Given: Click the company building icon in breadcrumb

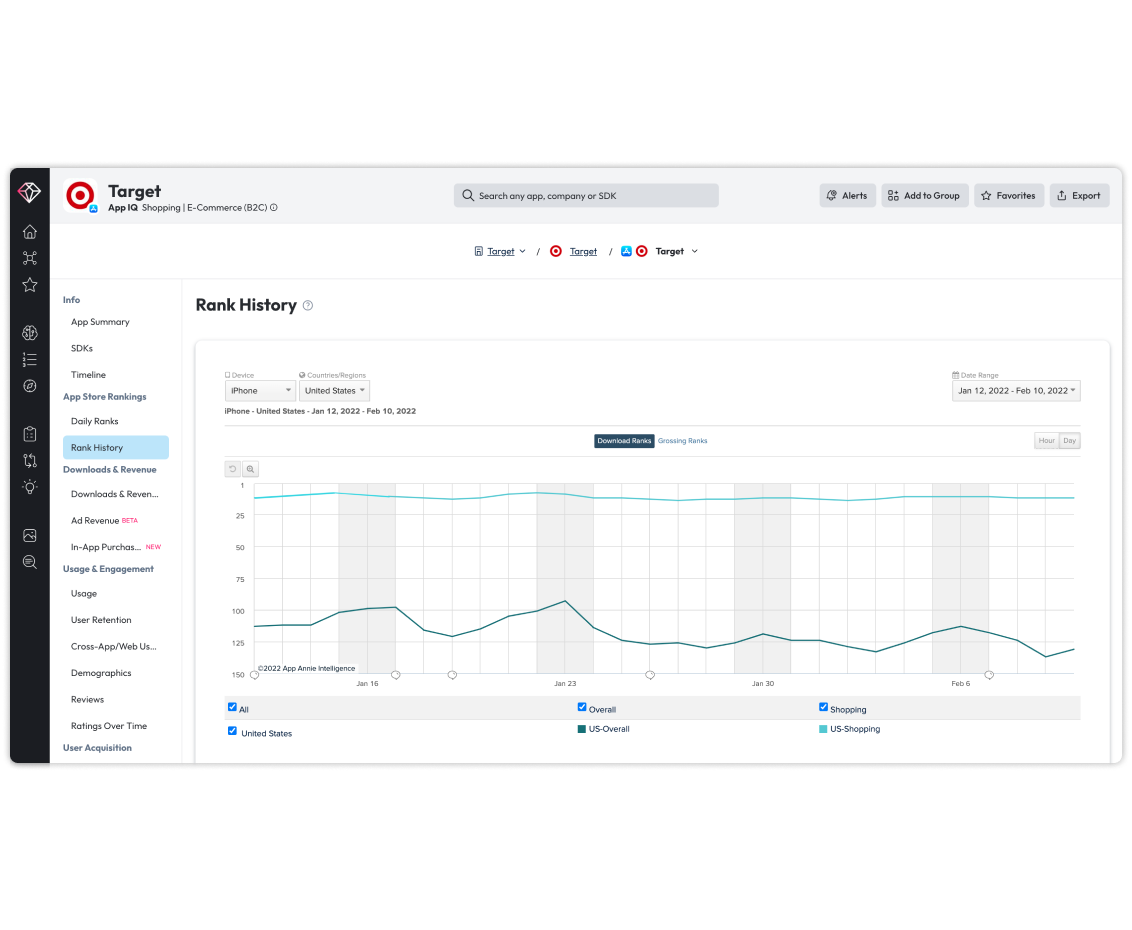Looking at the screenshot, I should (x=478, y=251).
